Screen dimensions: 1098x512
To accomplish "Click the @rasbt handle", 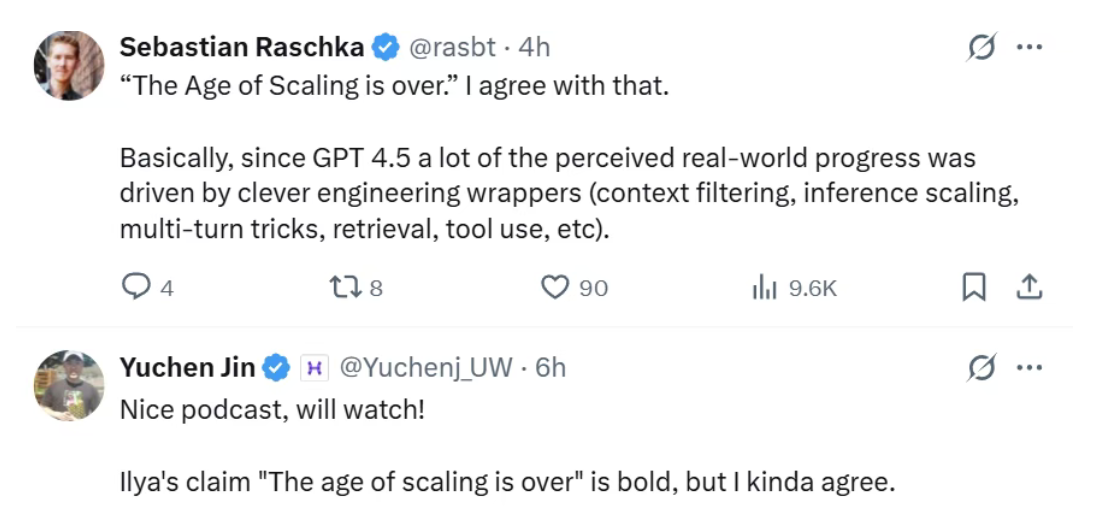I will pos(452,47).
